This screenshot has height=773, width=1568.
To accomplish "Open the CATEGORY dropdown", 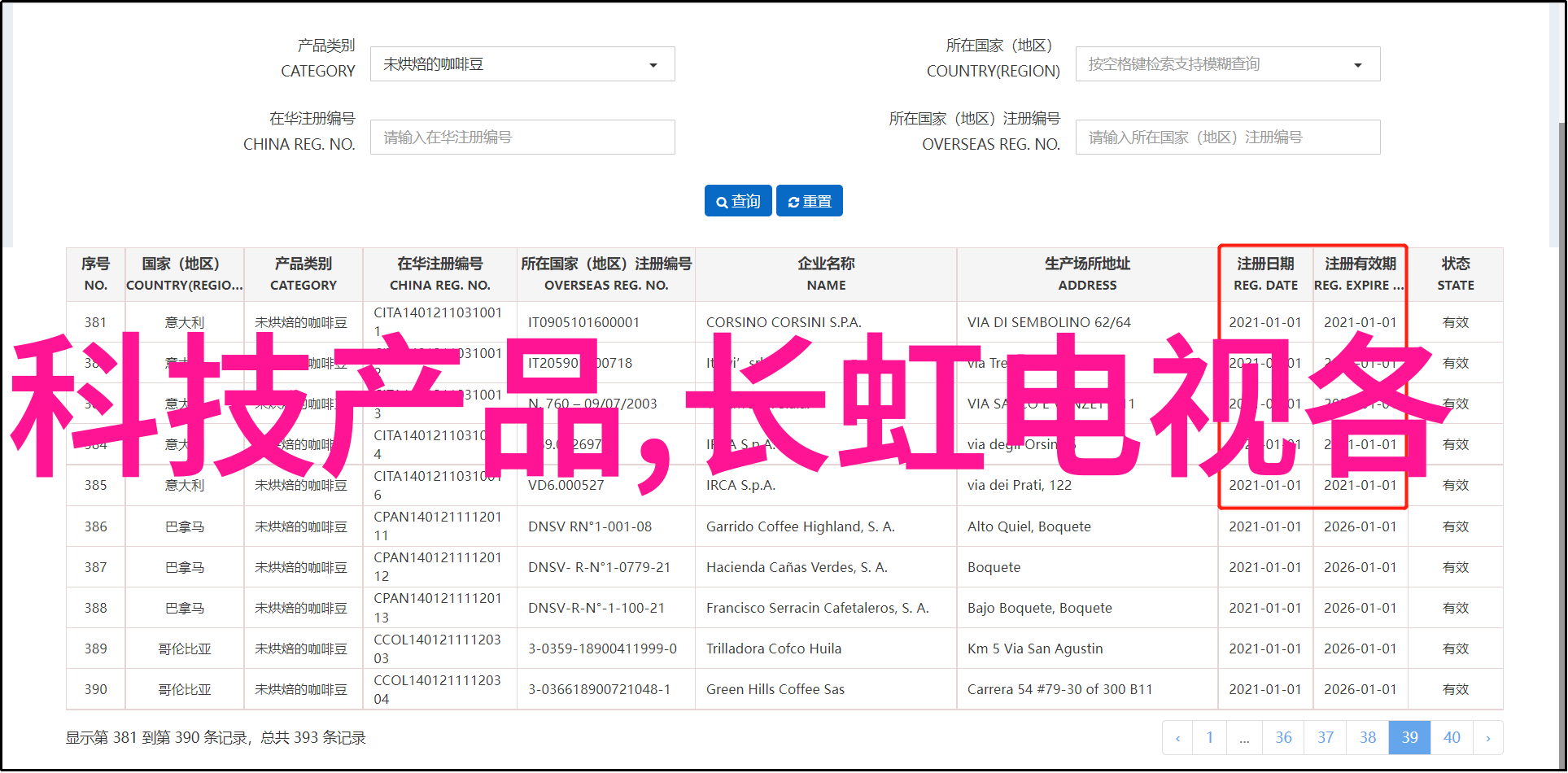I will click(522, 64).
